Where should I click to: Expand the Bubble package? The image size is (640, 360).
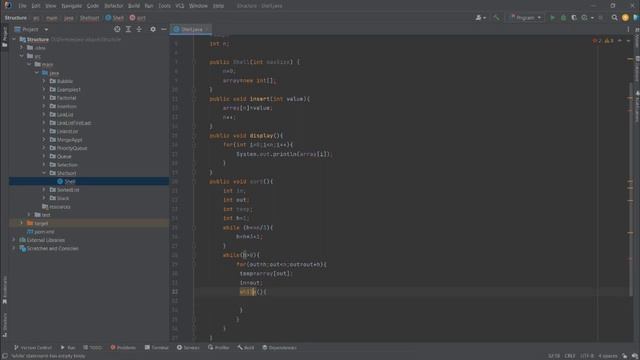44,81
